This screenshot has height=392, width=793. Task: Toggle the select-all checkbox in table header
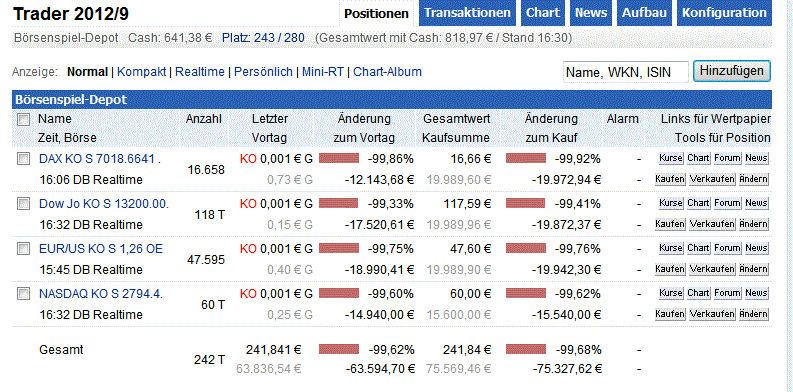23,119
